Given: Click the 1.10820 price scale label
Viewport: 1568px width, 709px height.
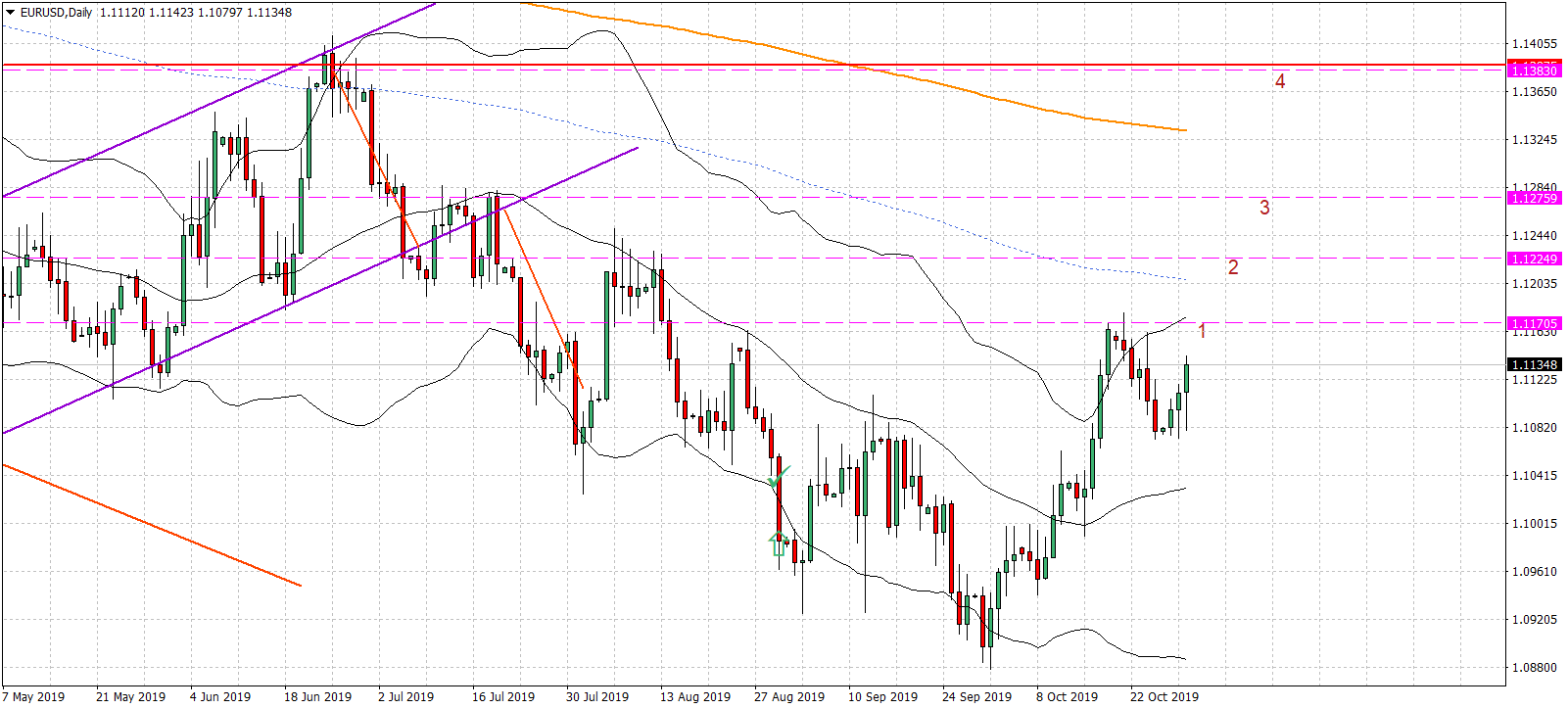Looking at the screenshot, I should tap(1535, 428).
